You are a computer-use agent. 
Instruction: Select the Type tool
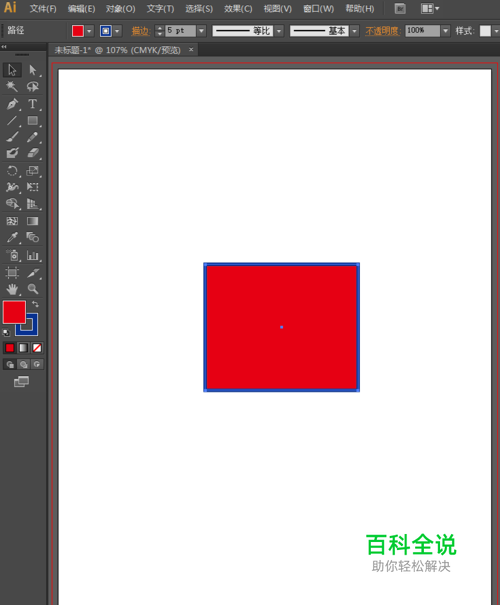tap(32, 104)
